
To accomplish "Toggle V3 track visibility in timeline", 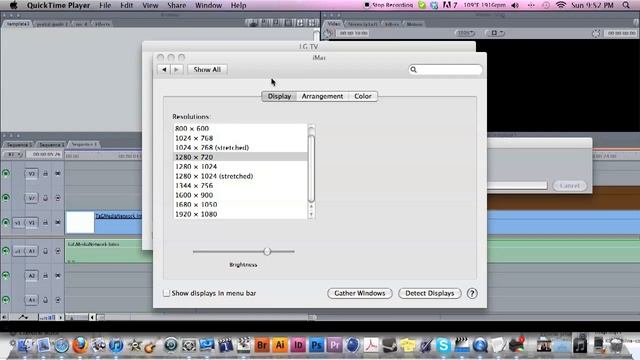I will click(x=6, y=173).
